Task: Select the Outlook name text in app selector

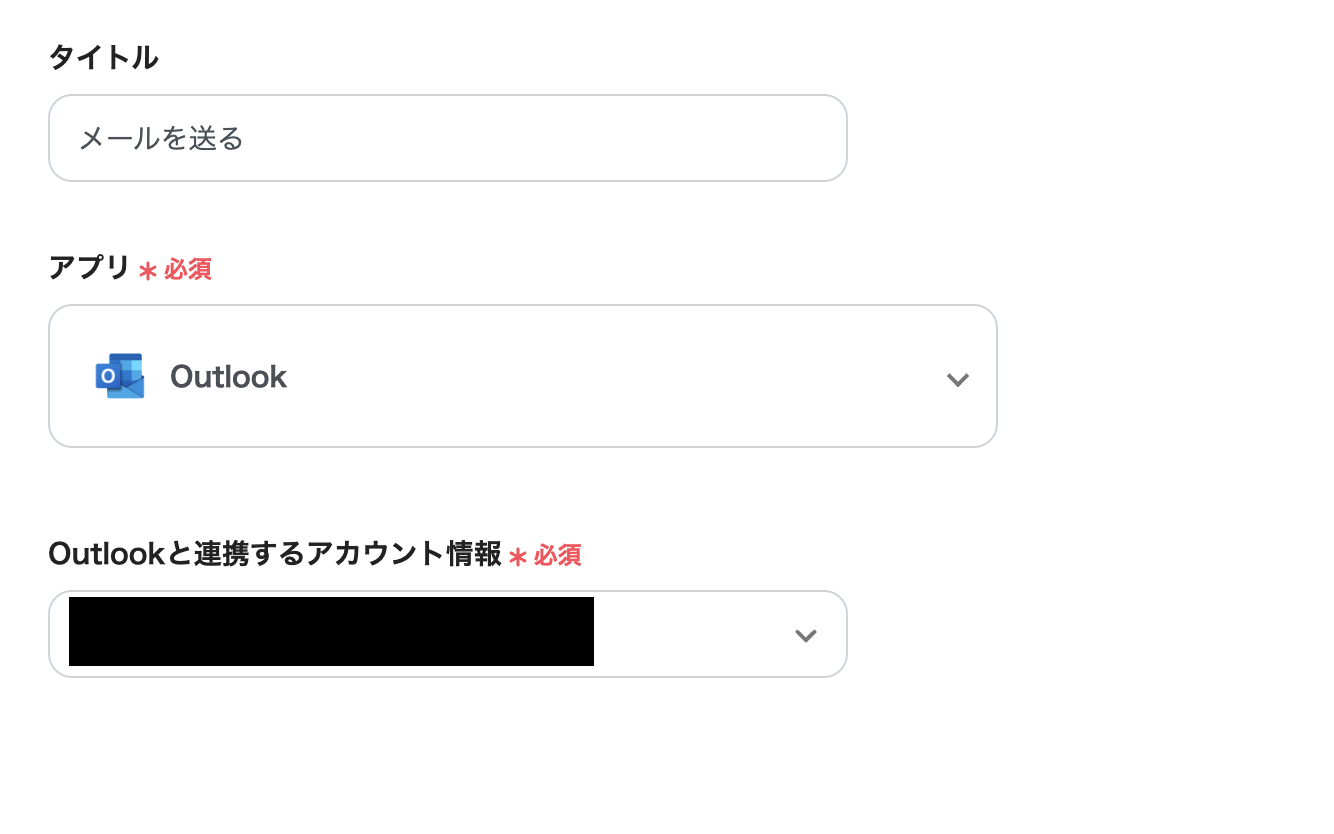Action: [x=228, y=377]
